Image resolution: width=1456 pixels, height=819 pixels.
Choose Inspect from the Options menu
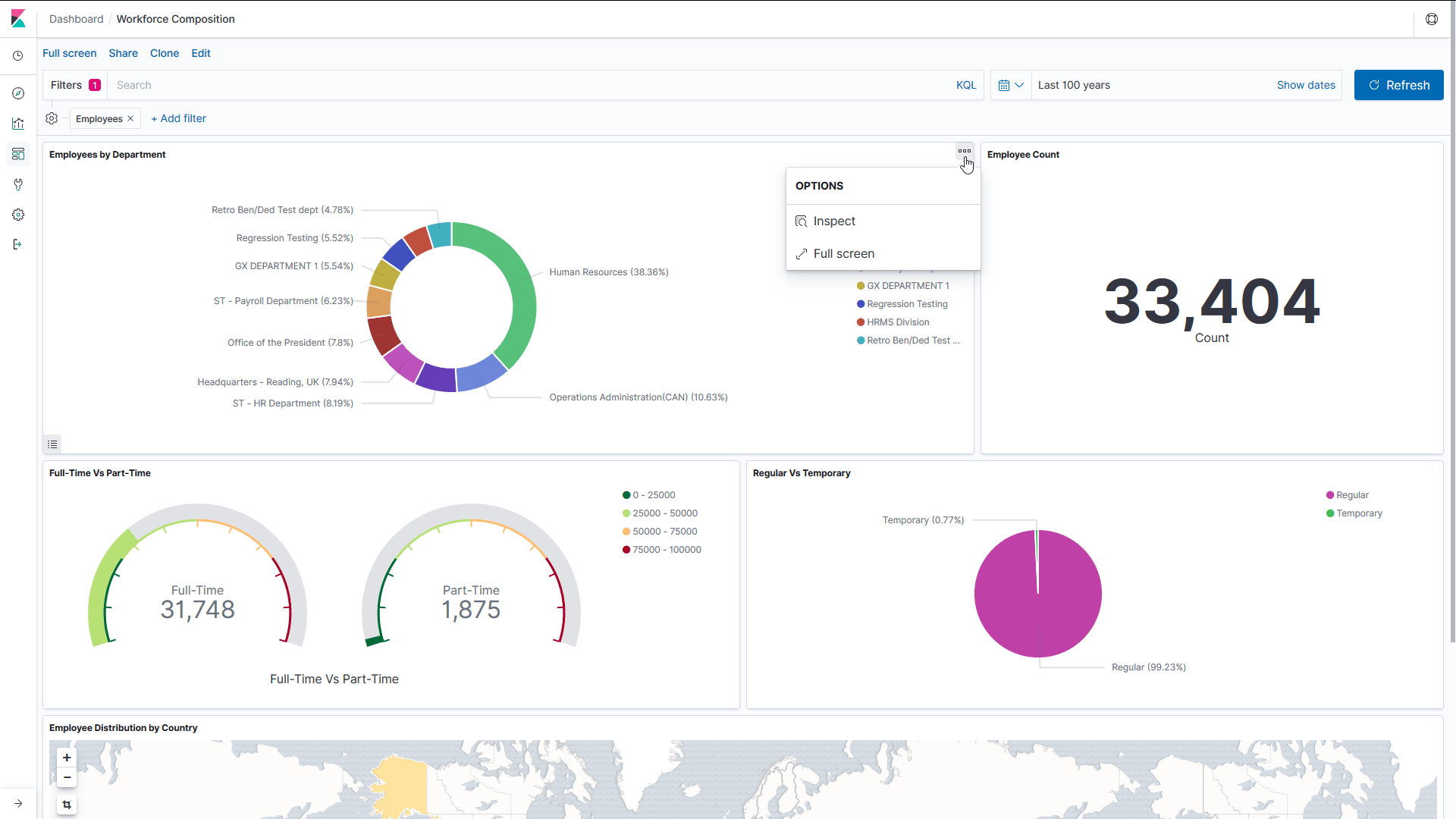pyautogui.click(x=834, y=221)
